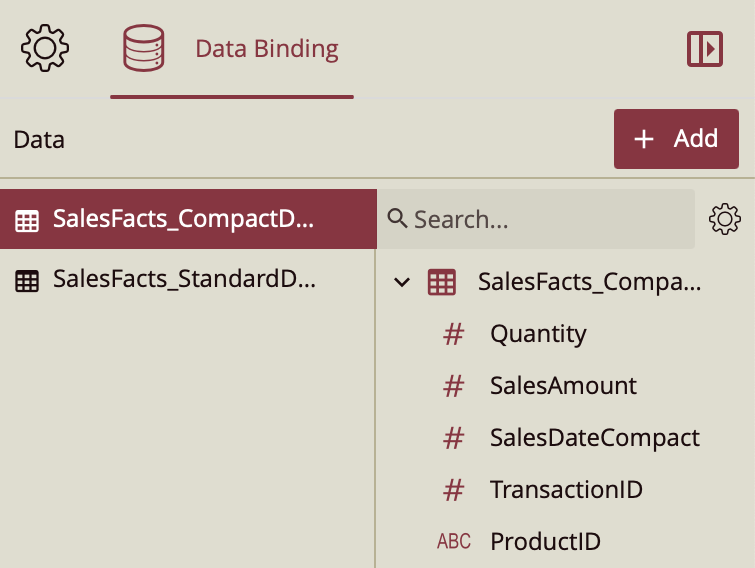Click the table icon in the field tree
The image size is (755, 568).
[x=441, y=283]
